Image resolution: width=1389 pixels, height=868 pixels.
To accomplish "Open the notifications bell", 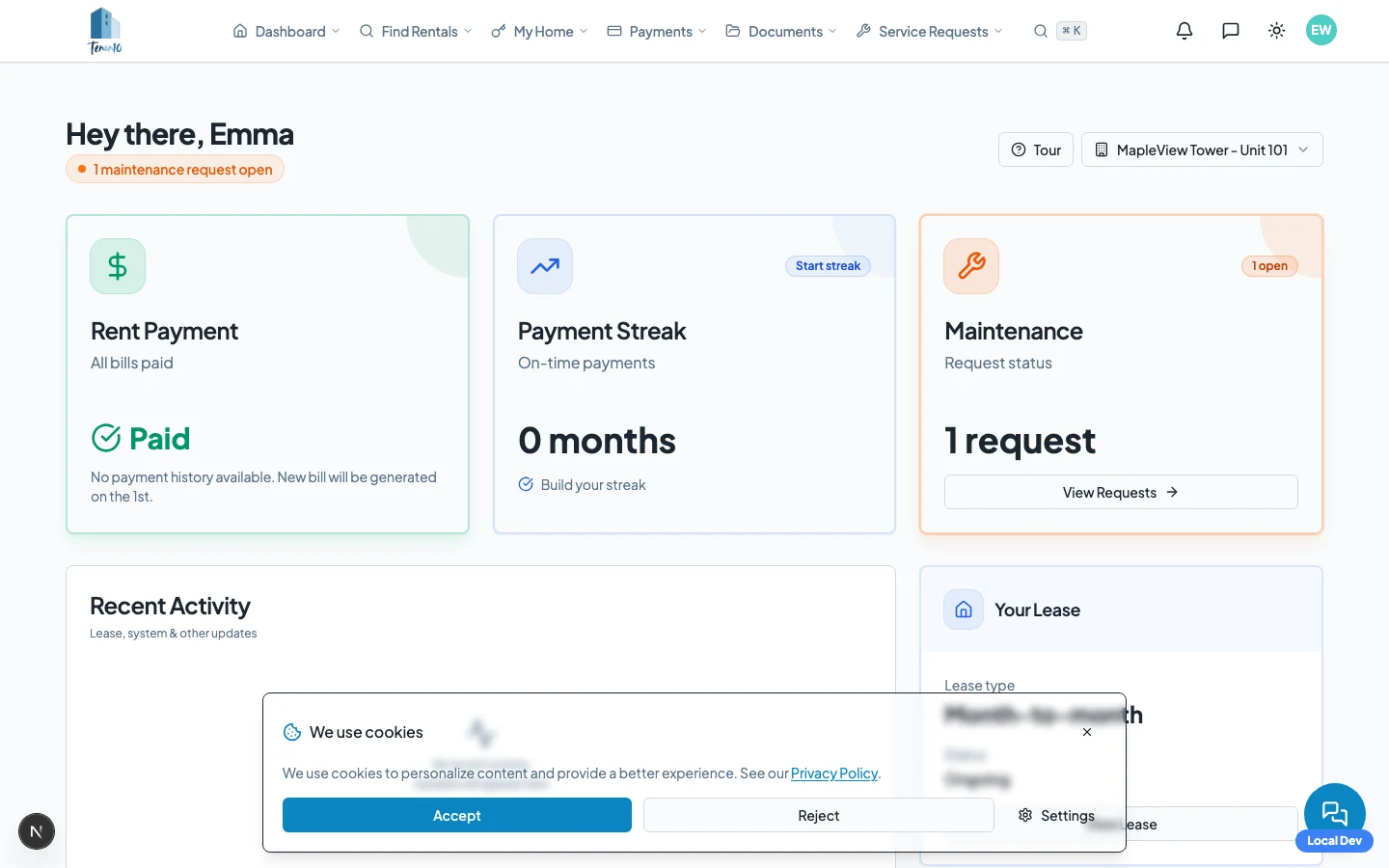I will coord(1185,31).
